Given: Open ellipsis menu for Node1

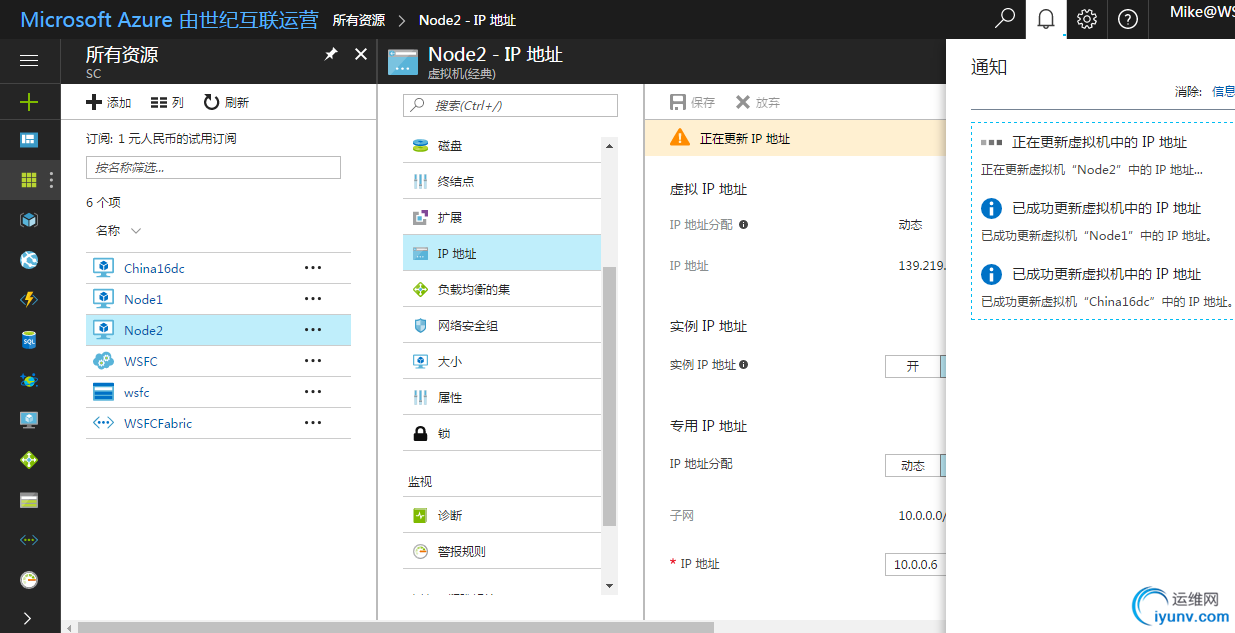Looking at the screenshot, I should coord(313,299).
